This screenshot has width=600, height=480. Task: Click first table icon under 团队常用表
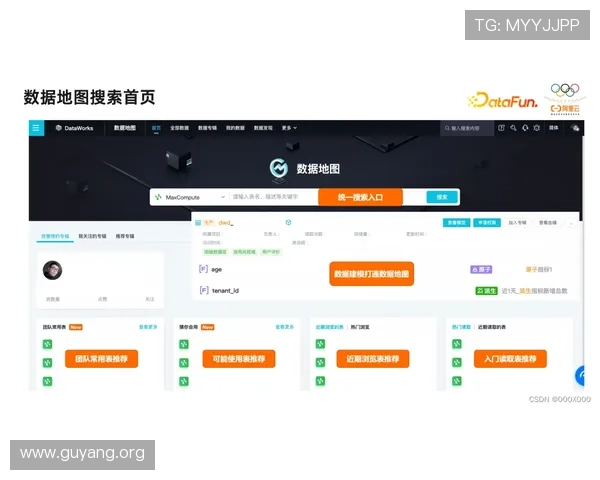point(47,344)
